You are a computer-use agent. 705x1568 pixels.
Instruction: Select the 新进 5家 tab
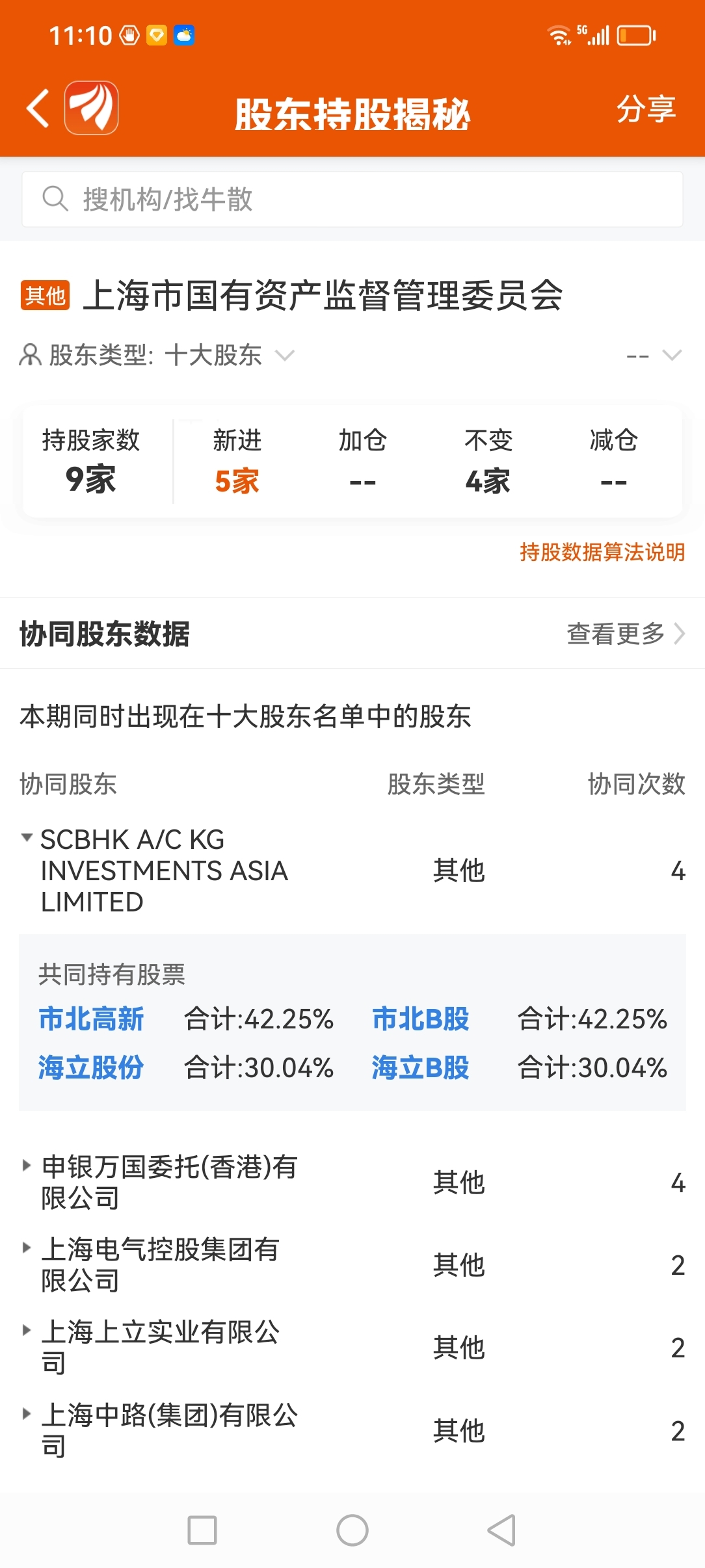(x=237, y=462)
